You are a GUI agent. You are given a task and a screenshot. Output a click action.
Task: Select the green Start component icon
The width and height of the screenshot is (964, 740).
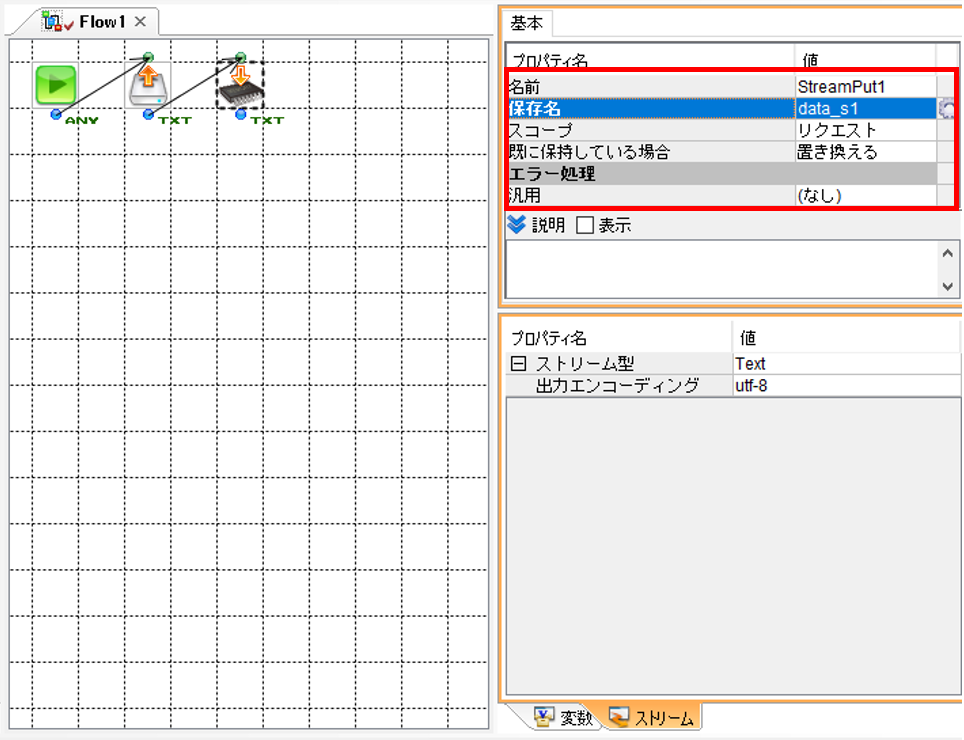55,85
